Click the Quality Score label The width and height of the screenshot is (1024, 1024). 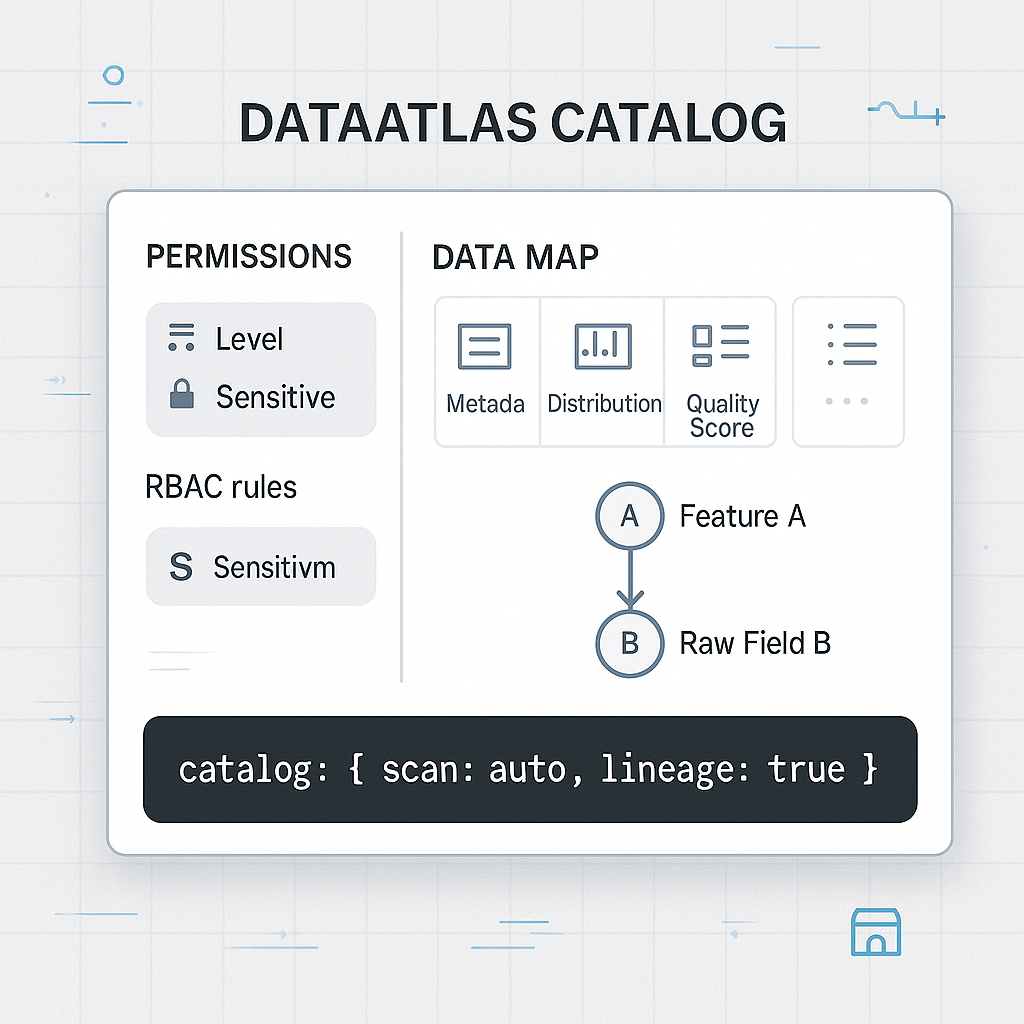[x=722, y=416]
